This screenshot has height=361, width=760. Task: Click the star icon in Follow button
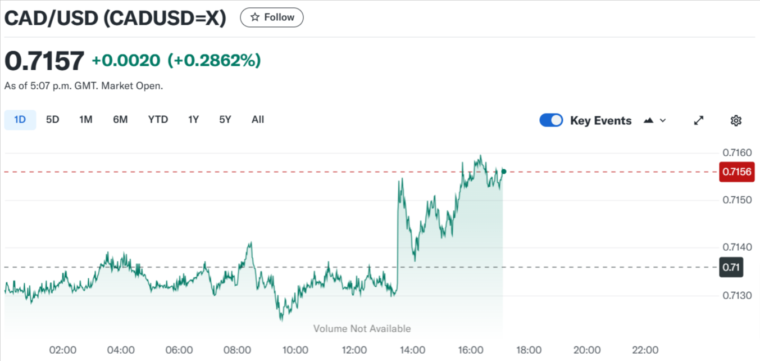coord(255,17)
